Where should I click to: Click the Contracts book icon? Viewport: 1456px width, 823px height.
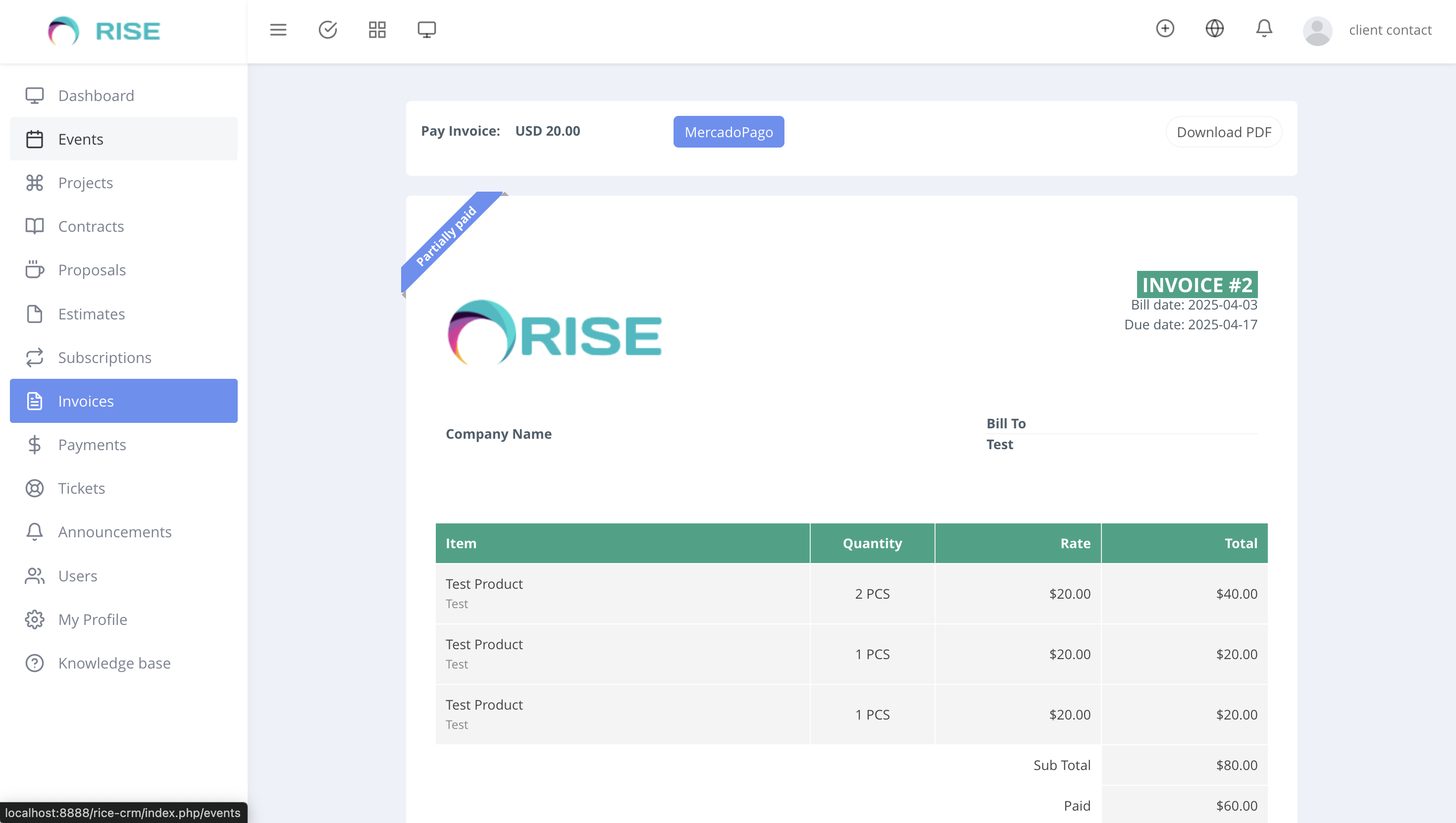[x=35, y=226]
